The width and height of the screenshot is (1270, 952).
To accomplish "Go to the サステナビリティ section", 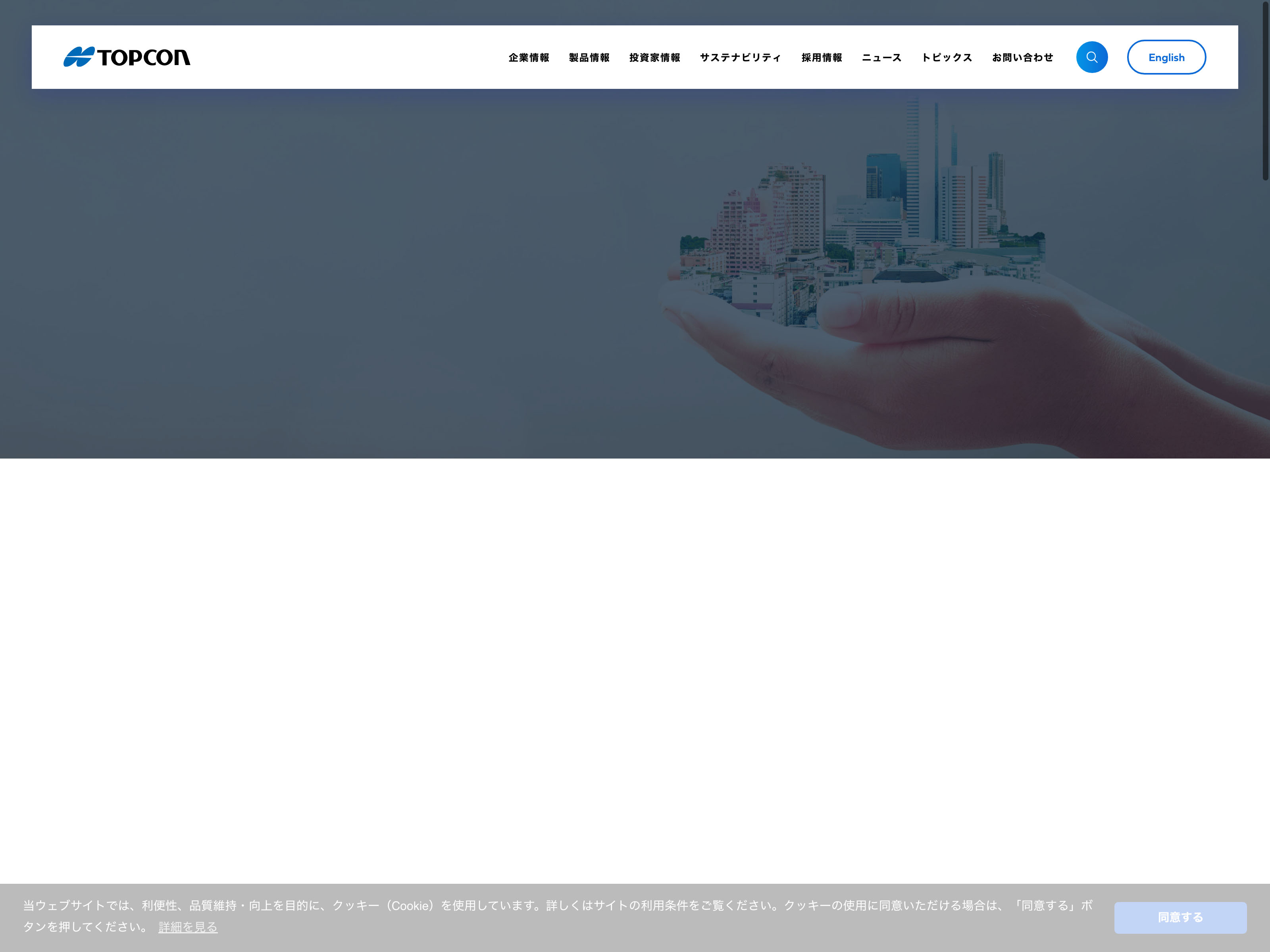I will (x=740, y=58).
